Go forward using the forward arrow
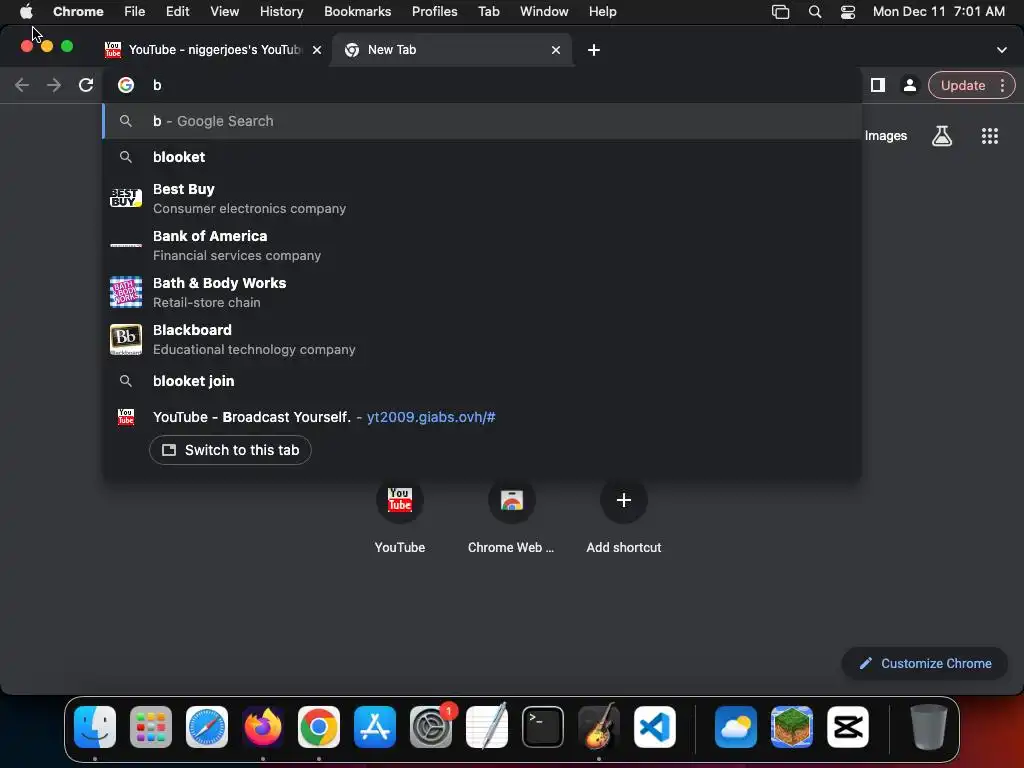This screenshot has height=768, width=1024. 54,85
